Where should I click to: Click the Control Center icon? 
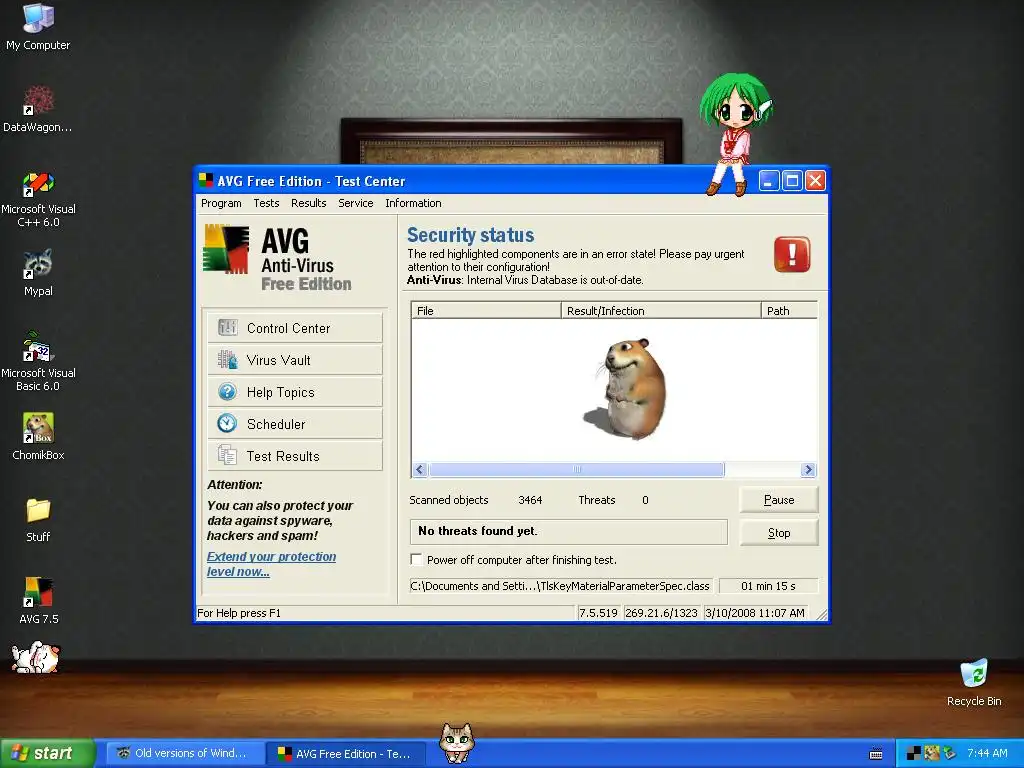coord(227,327)
